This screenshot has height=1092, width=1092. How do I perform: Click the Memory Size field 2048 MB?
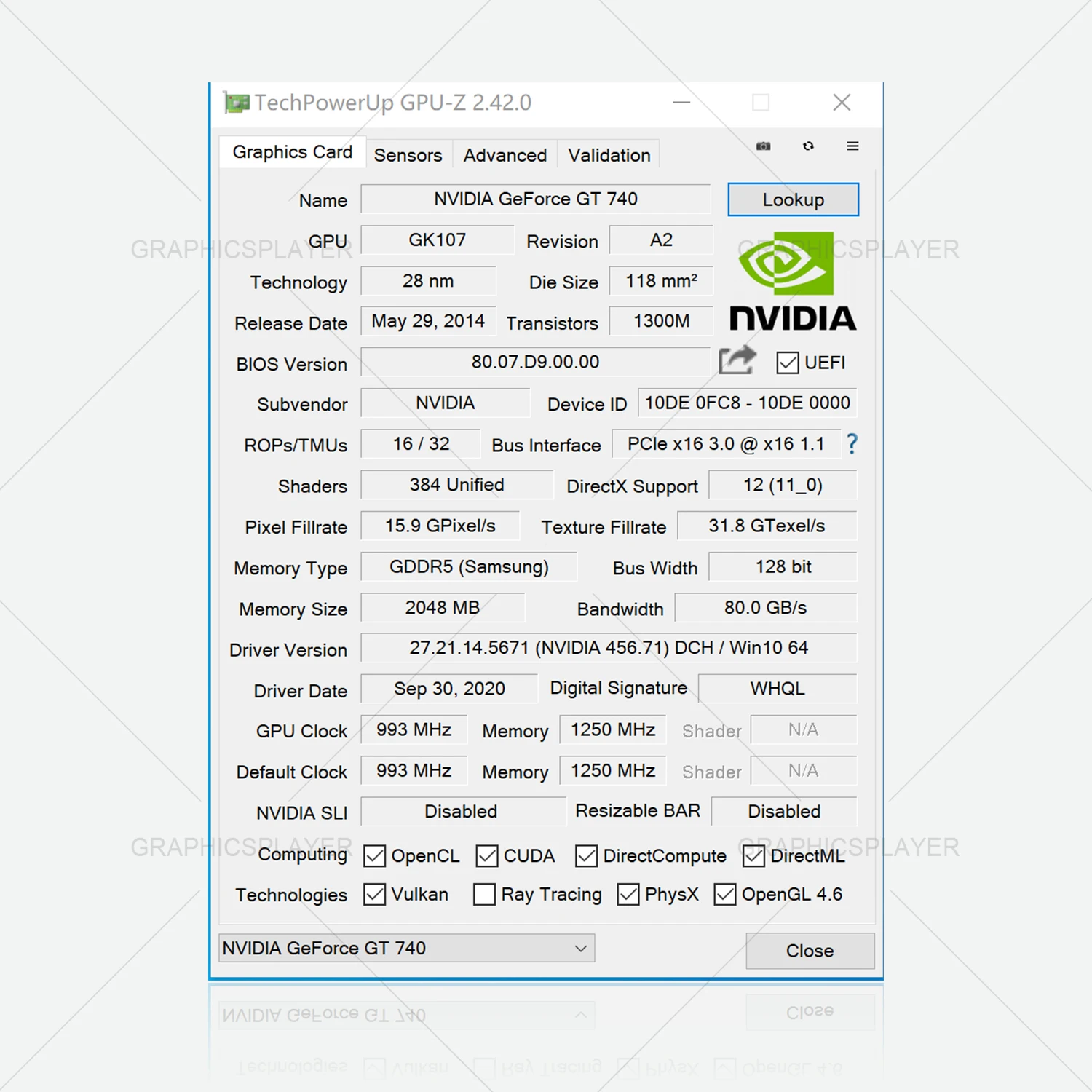[443, 607]
